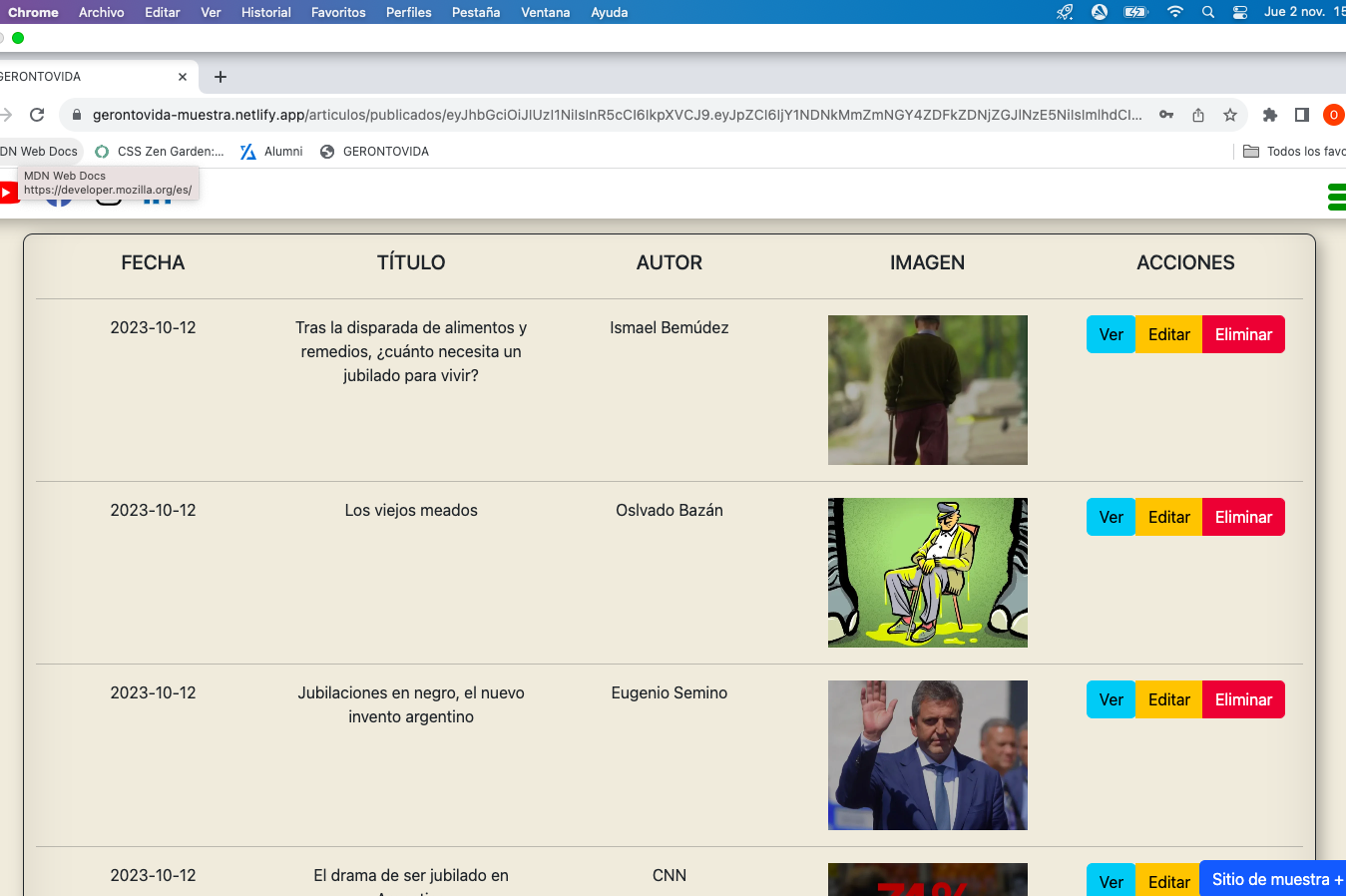Open the Alumni bookmark
This screenshot has height=896, width=1346.
271,152
